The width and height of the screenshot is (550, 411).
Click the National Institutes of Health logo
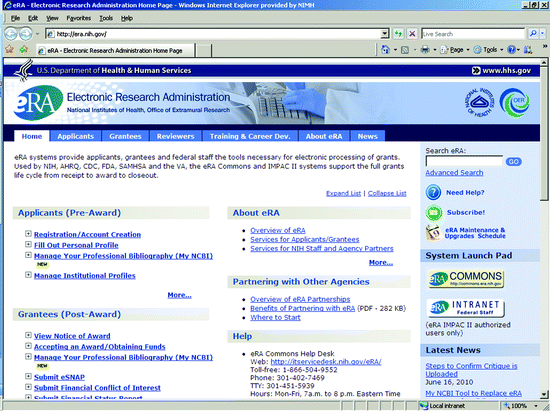480,103
